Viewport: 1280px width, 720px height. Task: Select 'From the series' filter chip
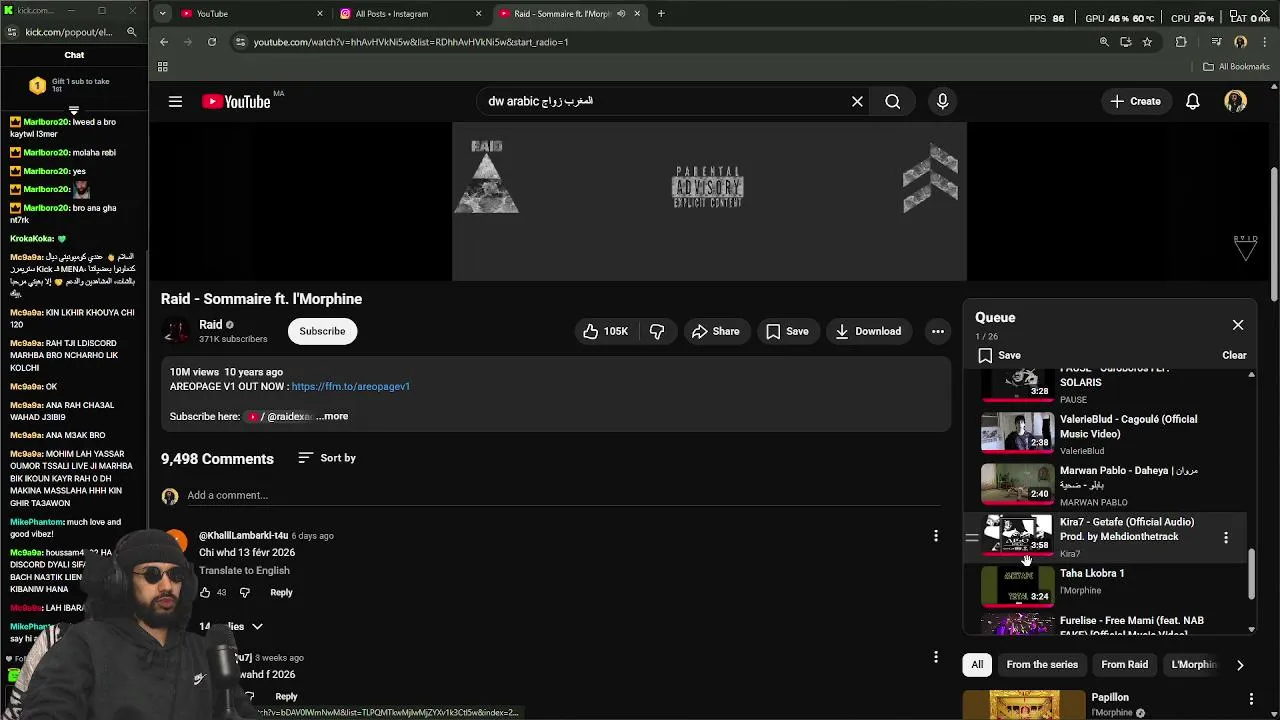click(x=1042, y=665)
